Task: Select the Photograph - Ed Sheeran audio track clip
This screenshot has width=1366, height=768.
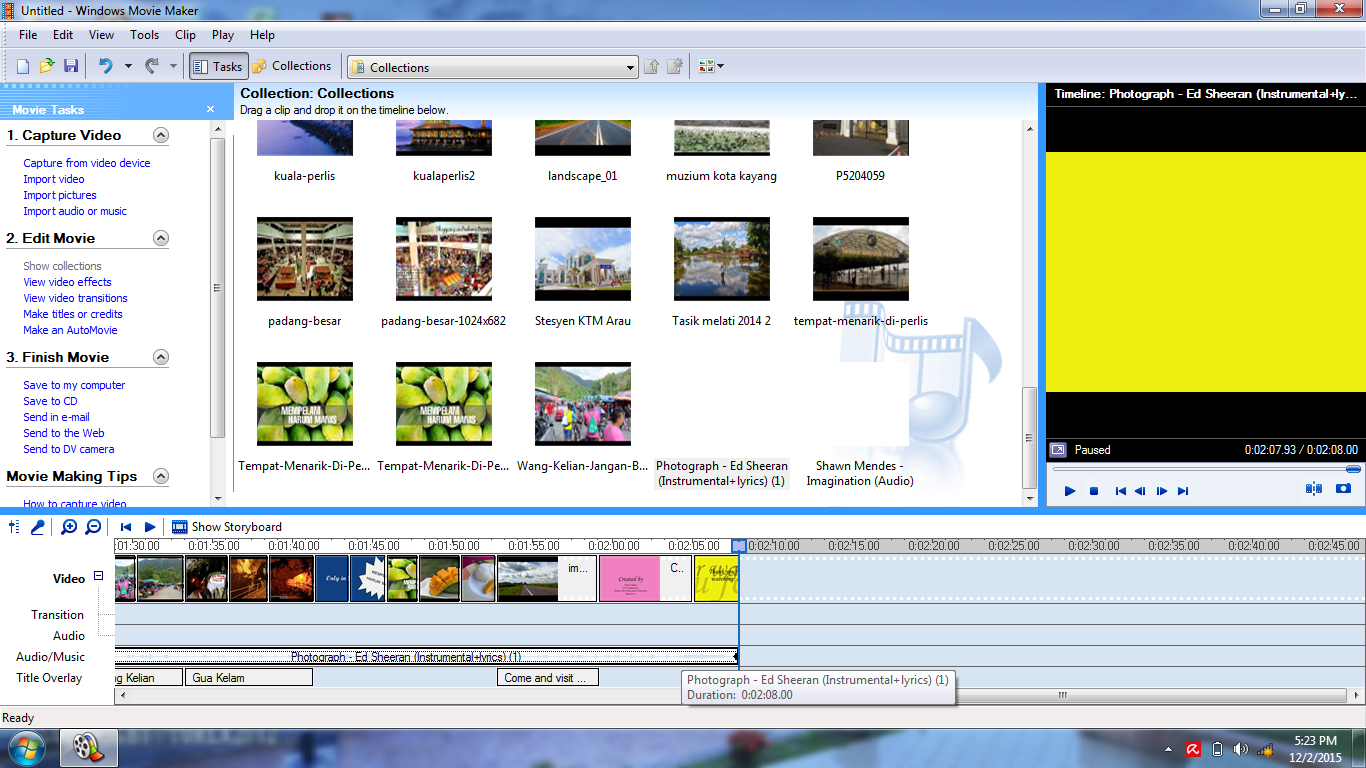Action: tap(427, 657)
